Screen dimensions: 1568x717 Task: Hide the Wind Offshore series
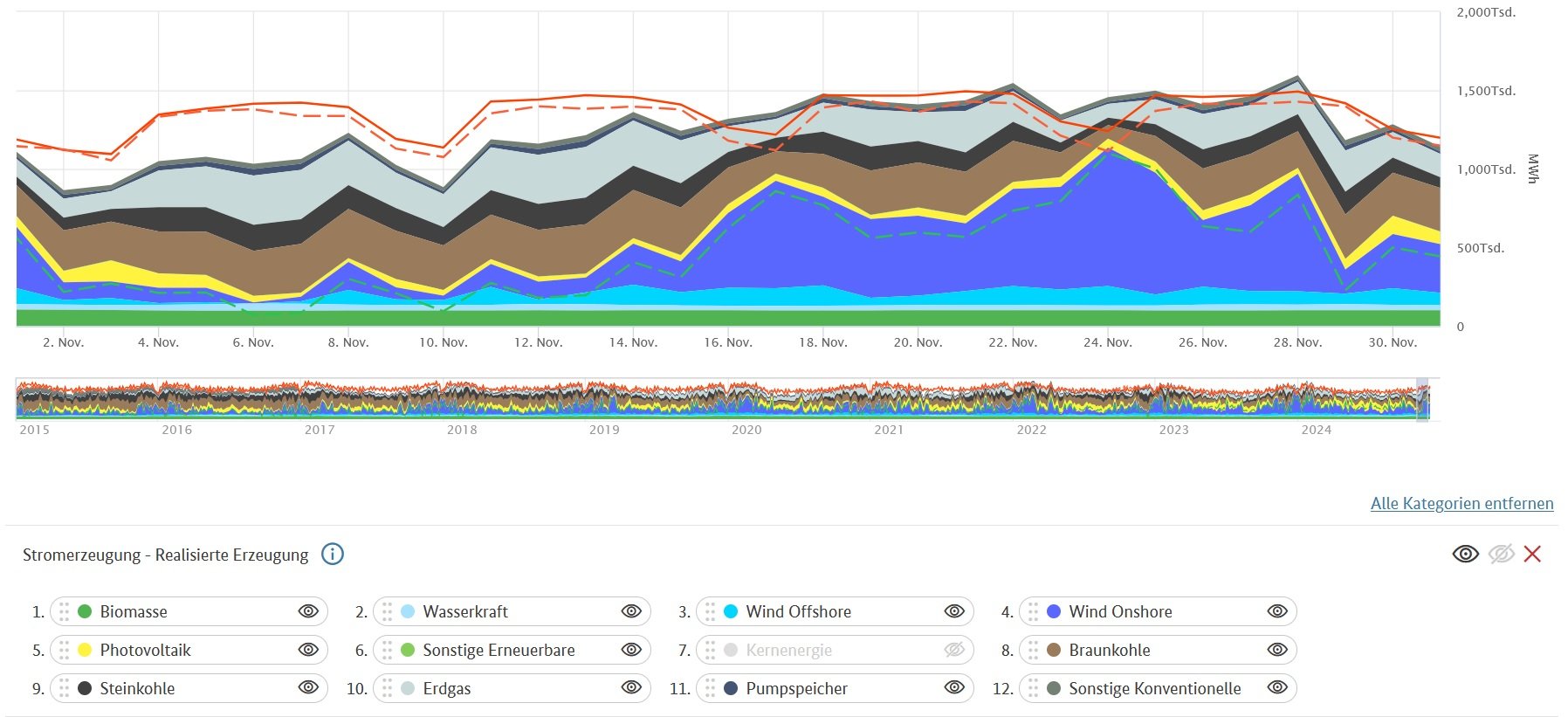pyautogui.click(x=954, y=611)
